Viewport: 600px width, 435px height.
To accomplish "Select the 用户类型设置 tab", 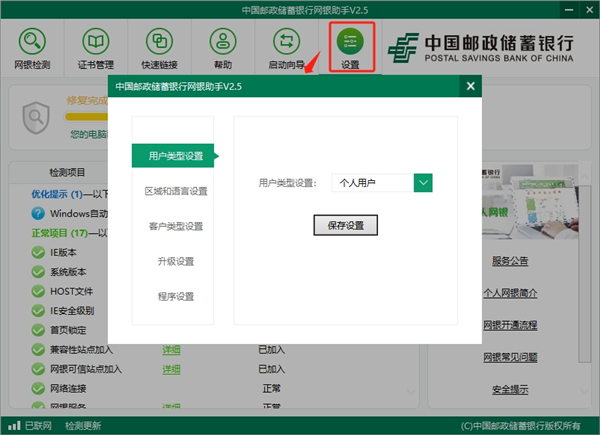I will 175,156.
